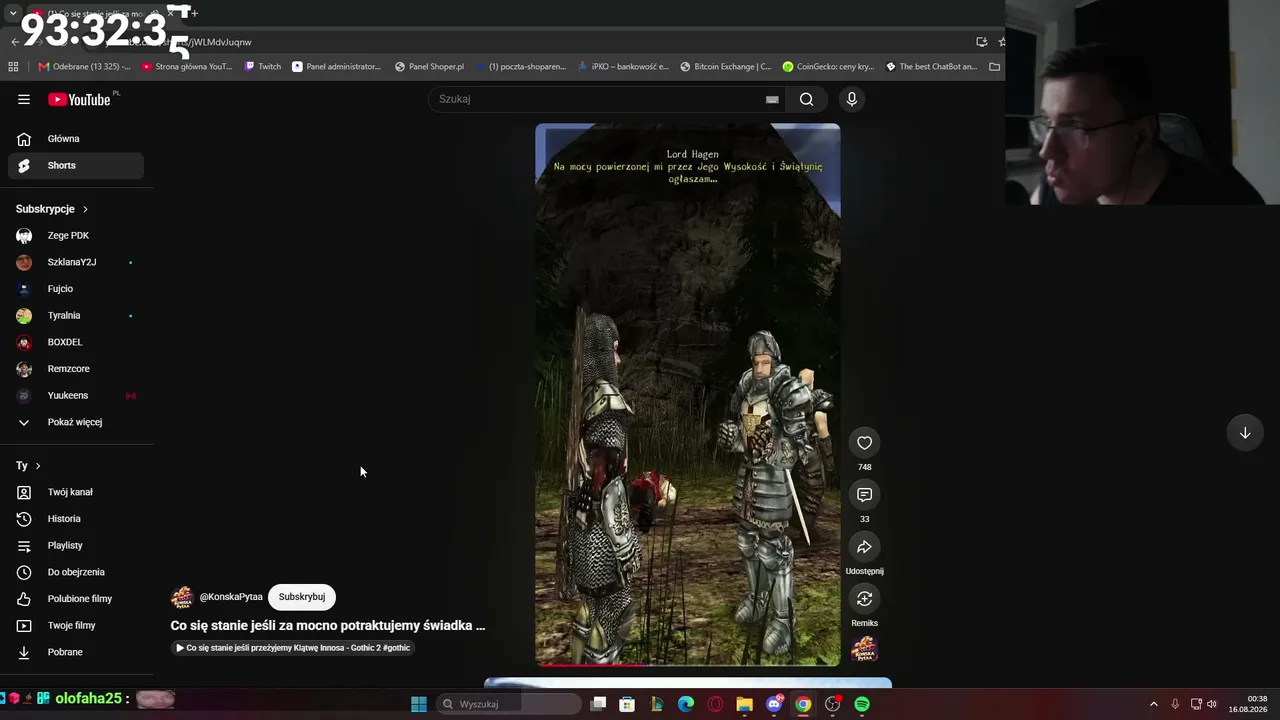The image size is (1280, 720).
Task: Open Pobrane downloads
Action: pyautogui.click(x=76, y=652)
